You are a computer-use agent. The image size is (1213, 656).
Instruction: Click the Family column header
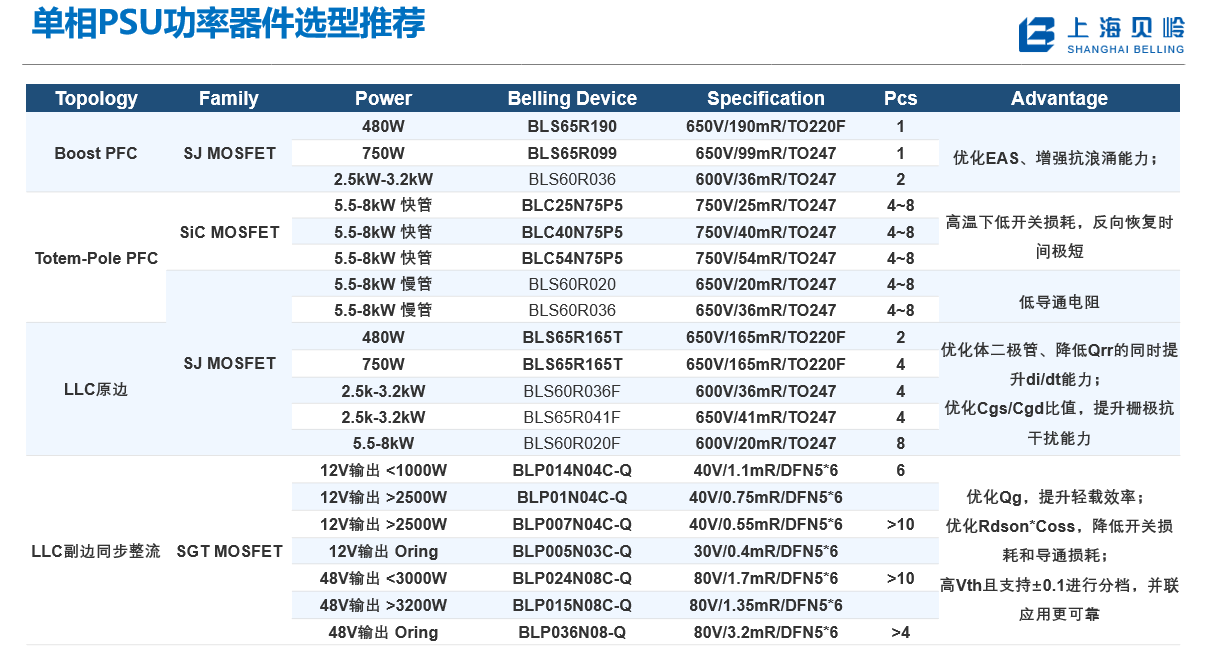tap(229, 98)
